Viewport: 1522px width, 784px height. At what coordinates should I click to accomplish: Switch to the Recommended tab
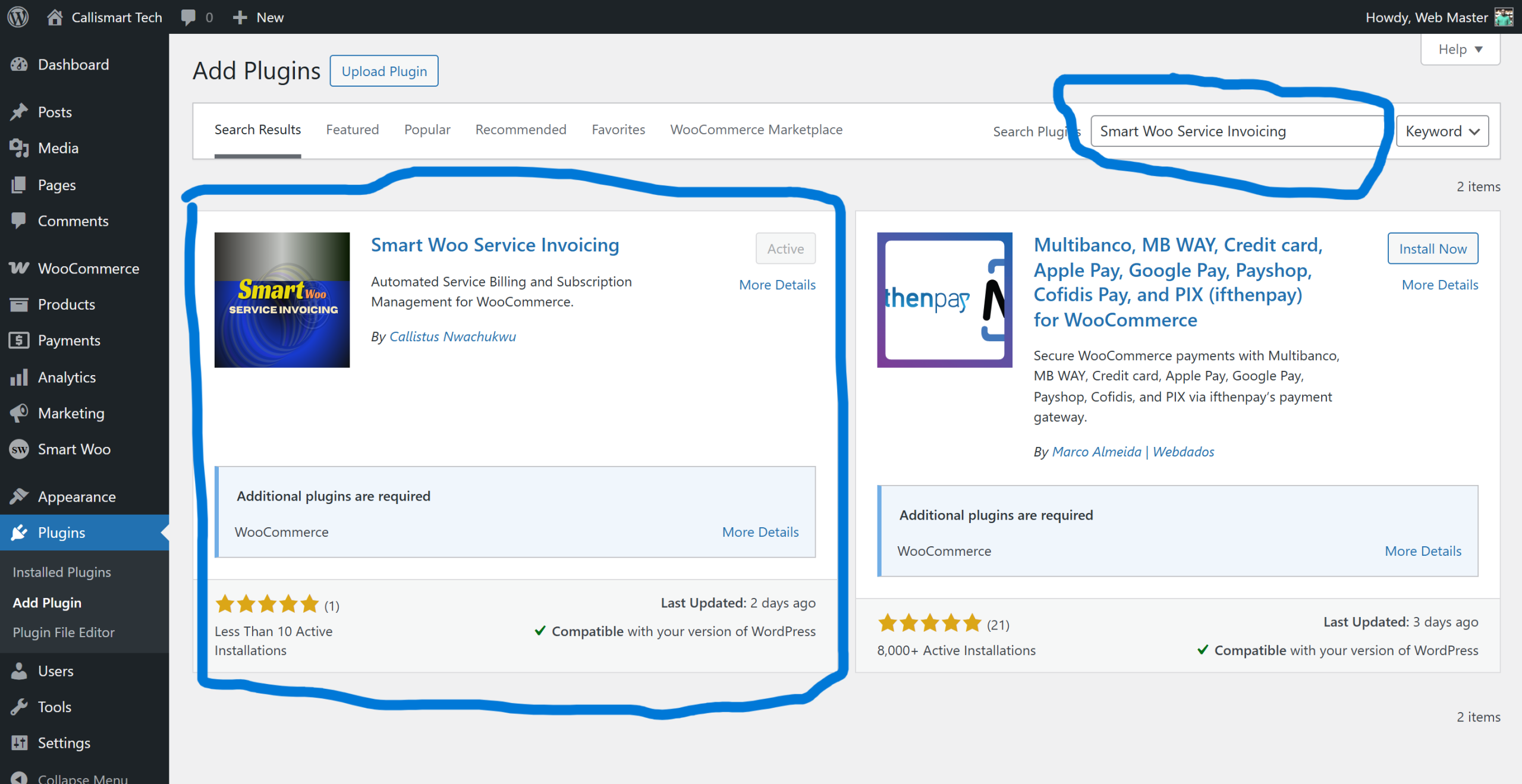pyautogui.click(x=521, y=130)
